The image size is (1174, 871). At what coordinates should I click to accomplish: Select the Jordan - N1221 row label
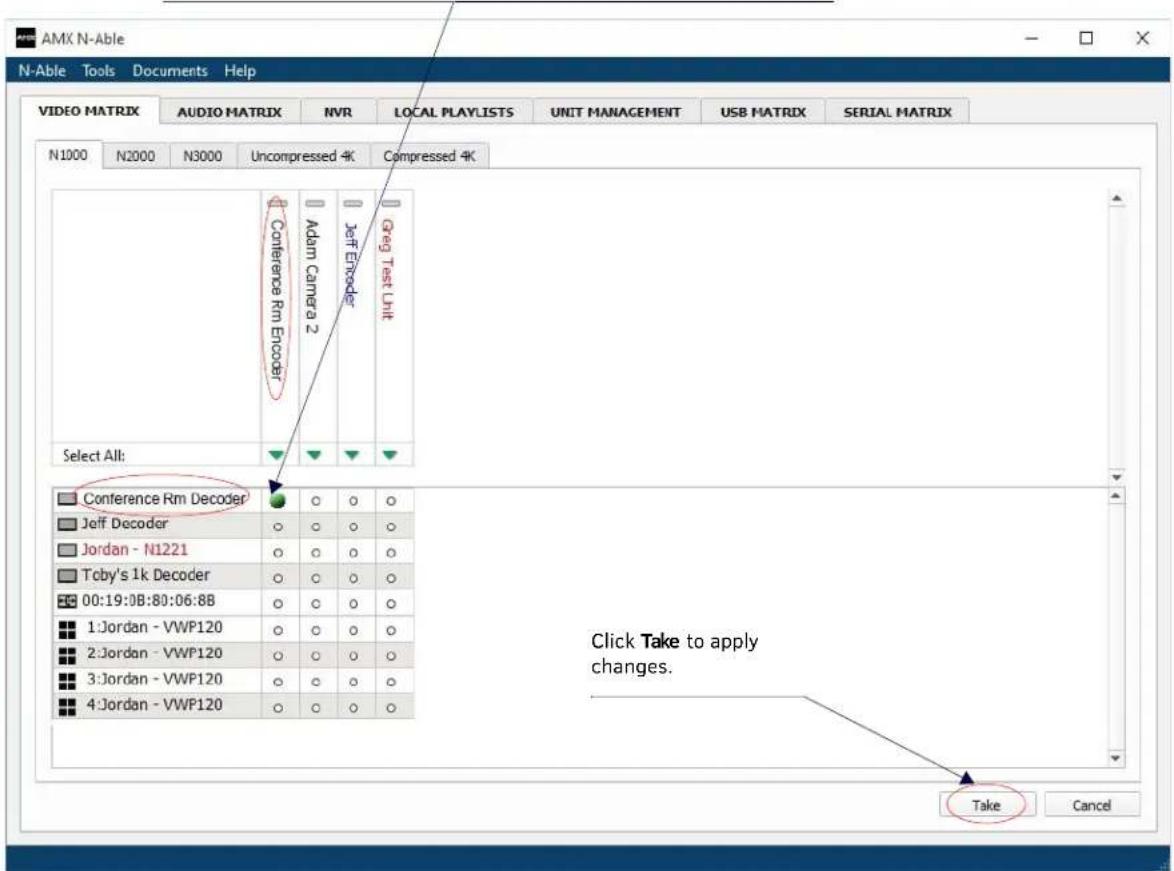(135, 550)
